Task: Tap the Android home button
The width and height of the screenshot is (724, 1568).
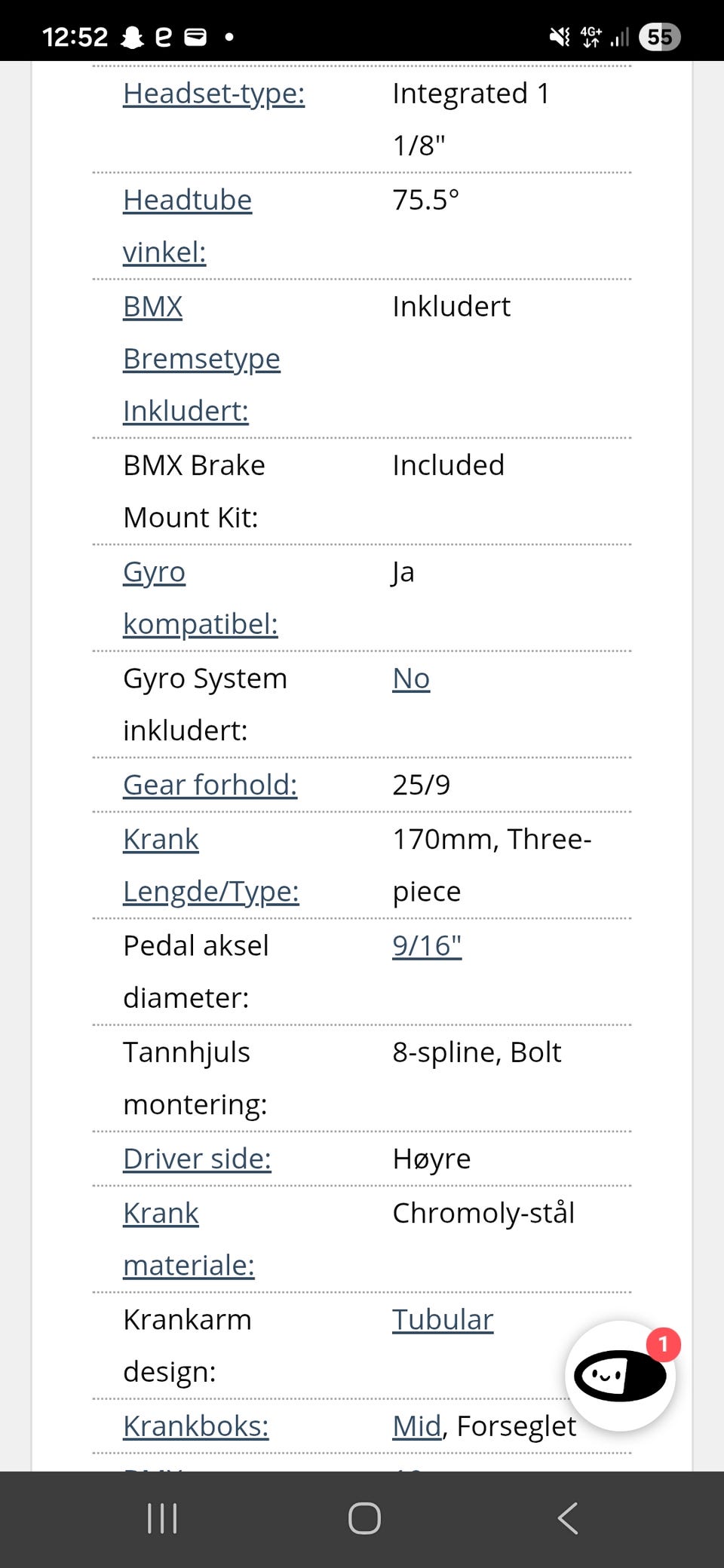Action: tap(364, 1518)
